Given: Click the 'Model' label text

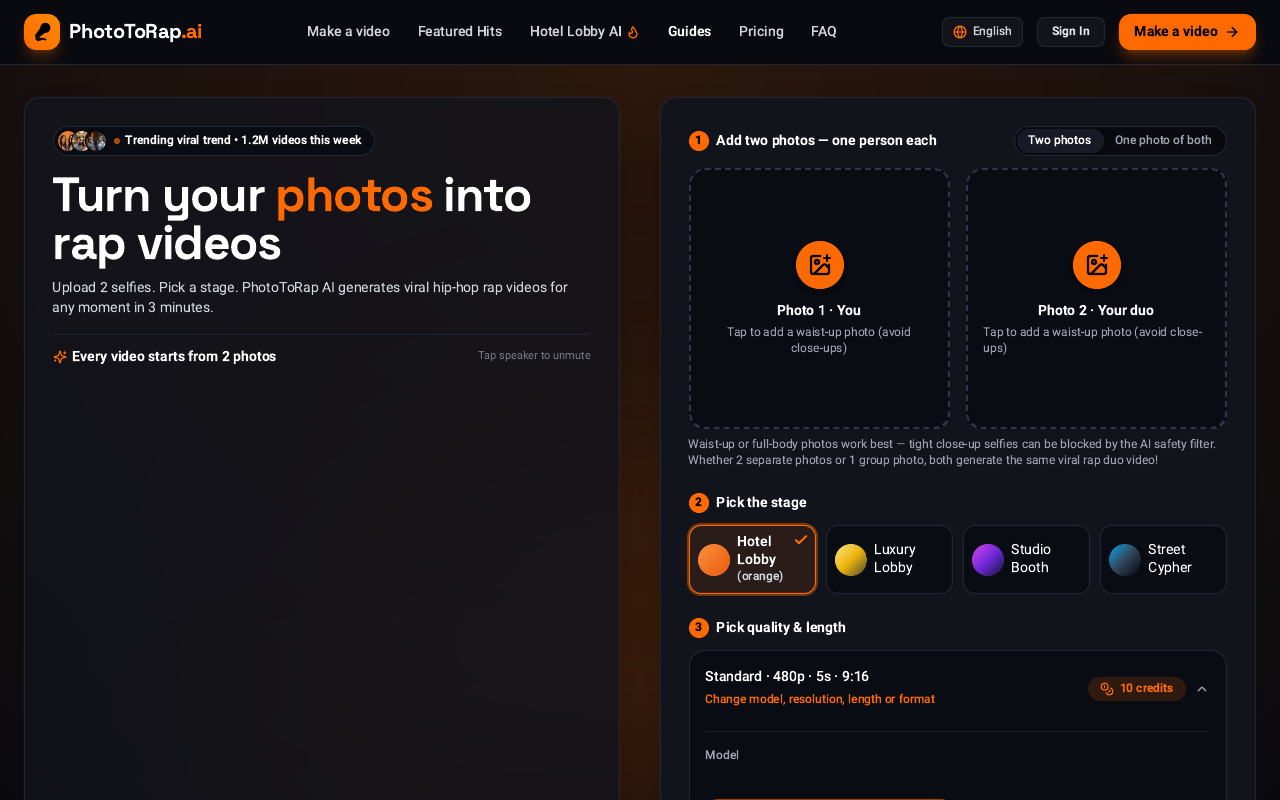Looking at the screenshot, I should tap(722, 756).
